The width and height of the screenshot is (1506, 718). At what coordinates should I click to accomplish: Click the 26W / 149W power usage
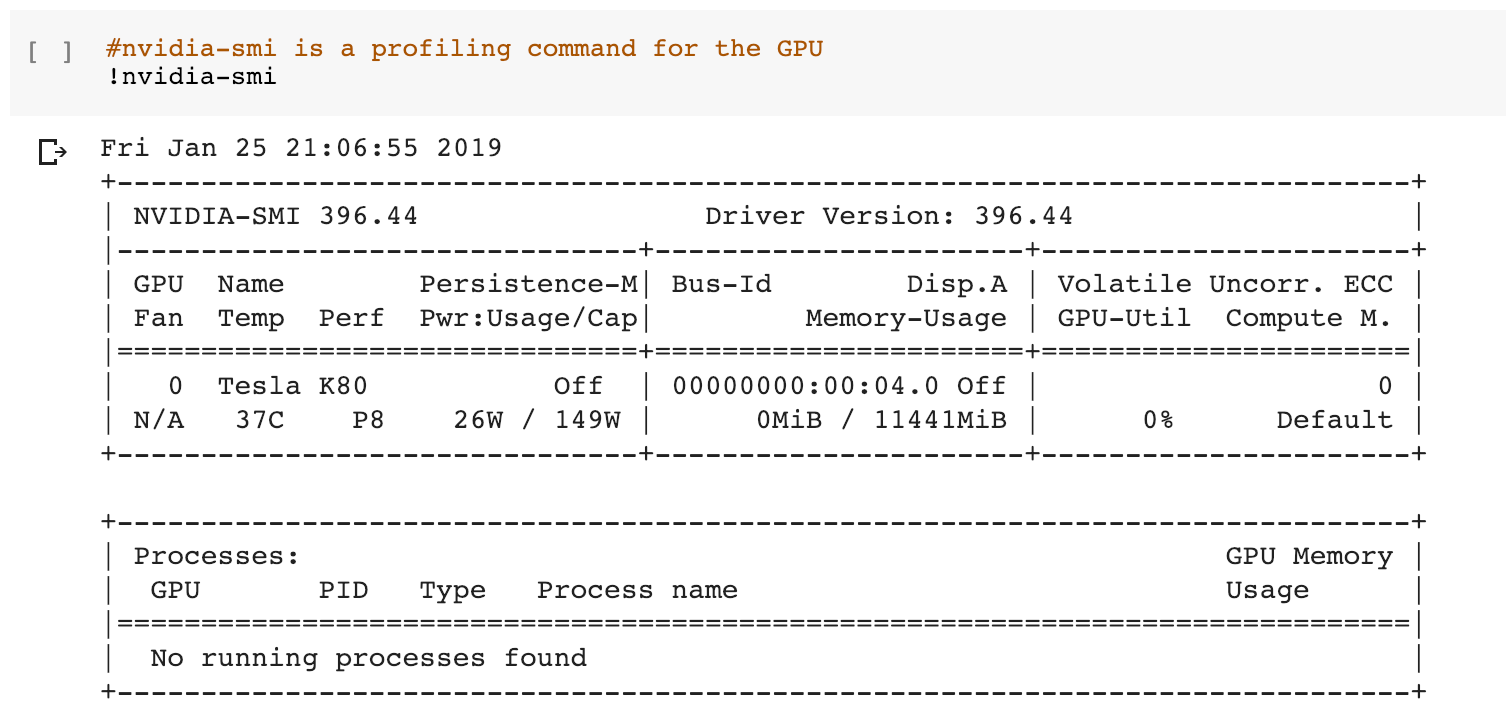tap(536, 420)
